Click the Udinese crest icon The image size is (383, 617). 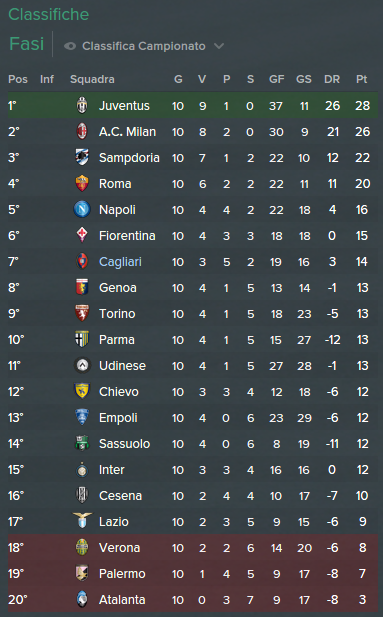[x=82, y=365]
